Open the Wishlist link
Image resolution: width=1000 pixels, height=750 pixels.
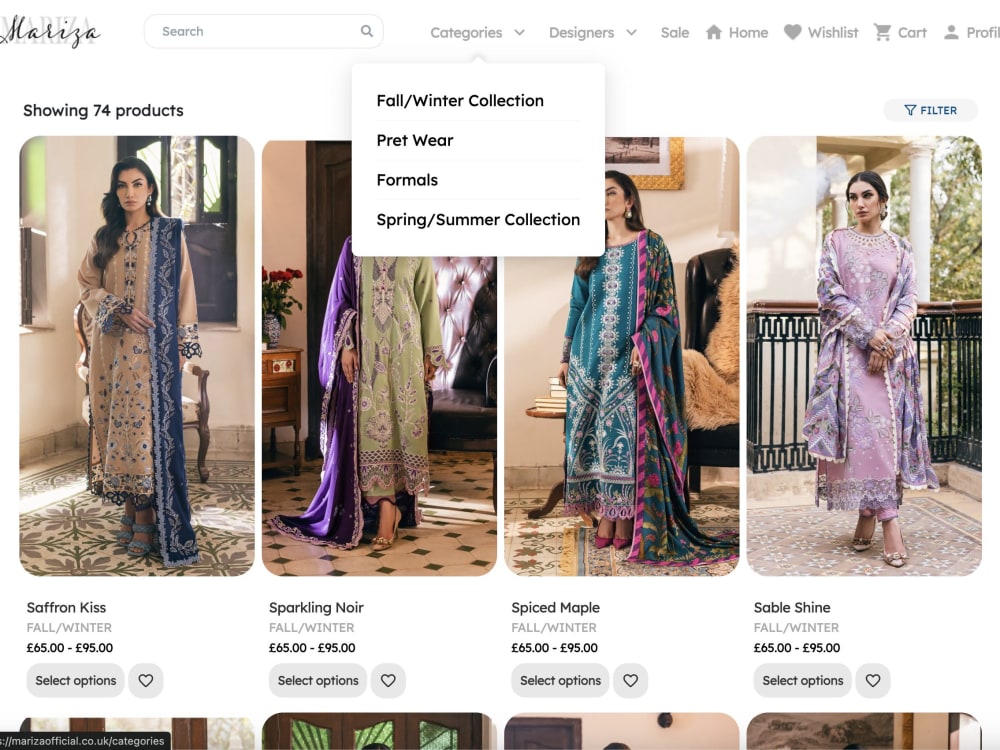click(x=833, y=33)
